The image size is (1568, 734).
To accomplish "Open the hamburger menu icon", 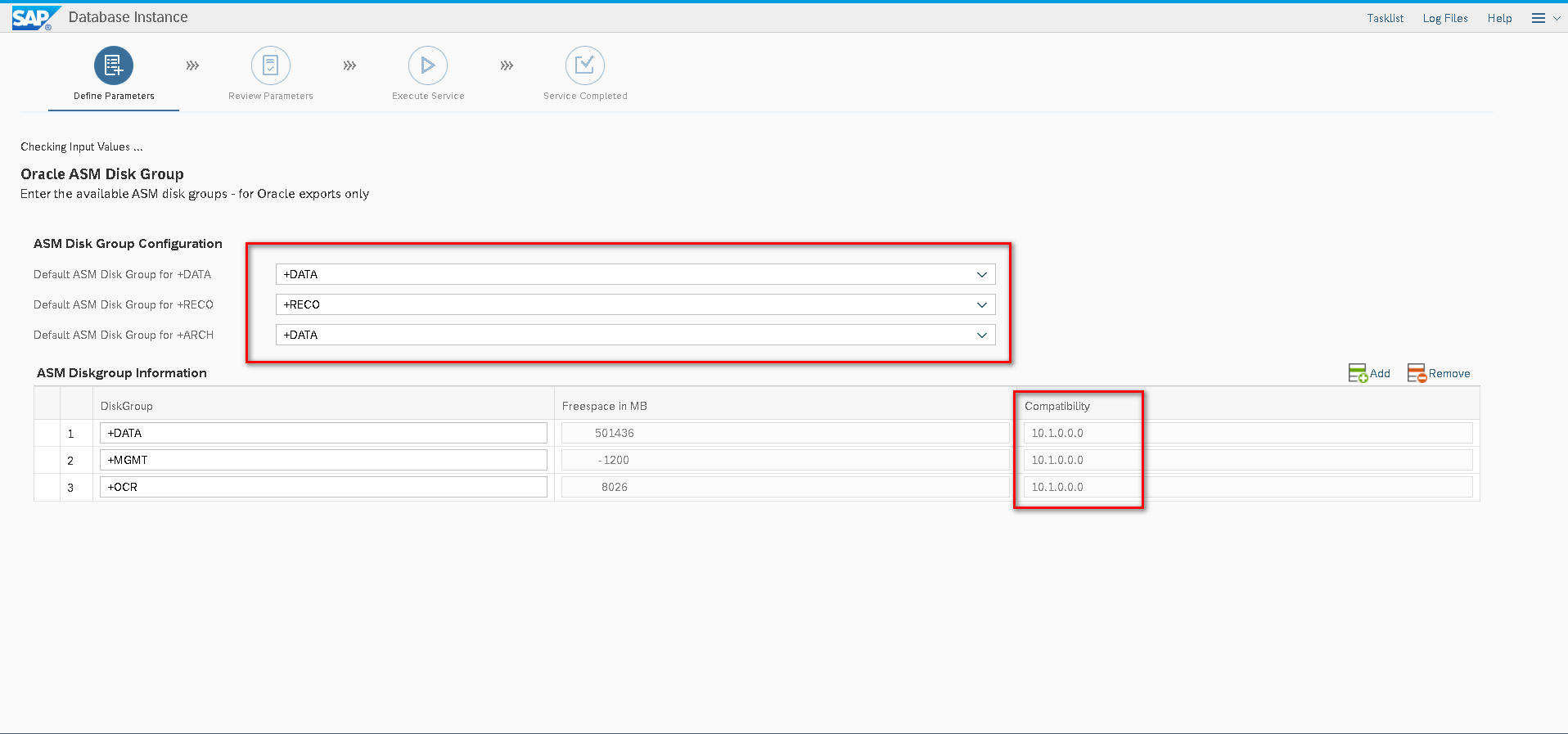I will pyautogui.click(x=1539, y=18).
